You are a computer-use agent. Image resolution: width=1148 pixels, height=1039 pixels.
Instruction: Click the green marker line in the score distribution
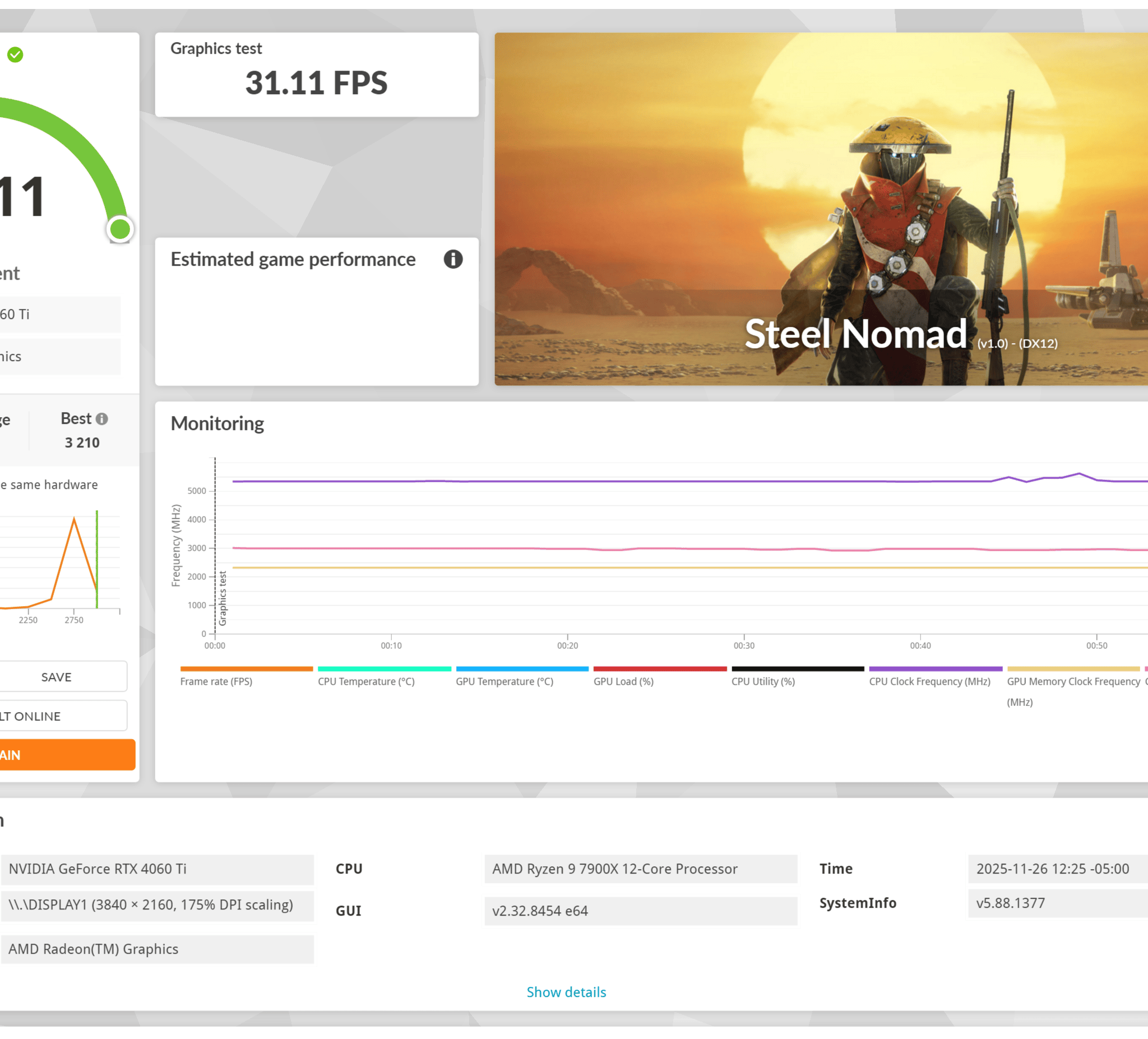click(97, 560)
